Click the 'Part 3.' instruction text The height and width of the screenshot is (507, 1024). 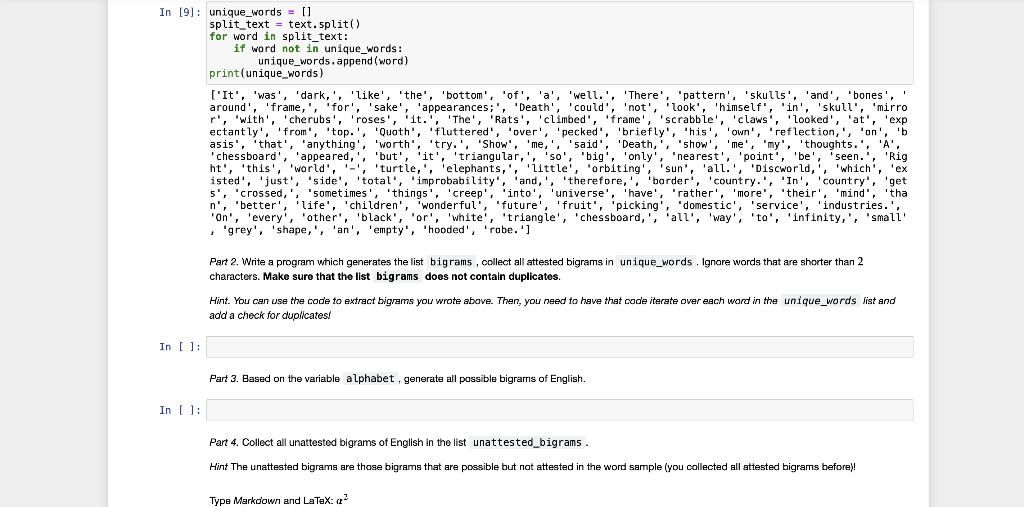pos(397,379)
